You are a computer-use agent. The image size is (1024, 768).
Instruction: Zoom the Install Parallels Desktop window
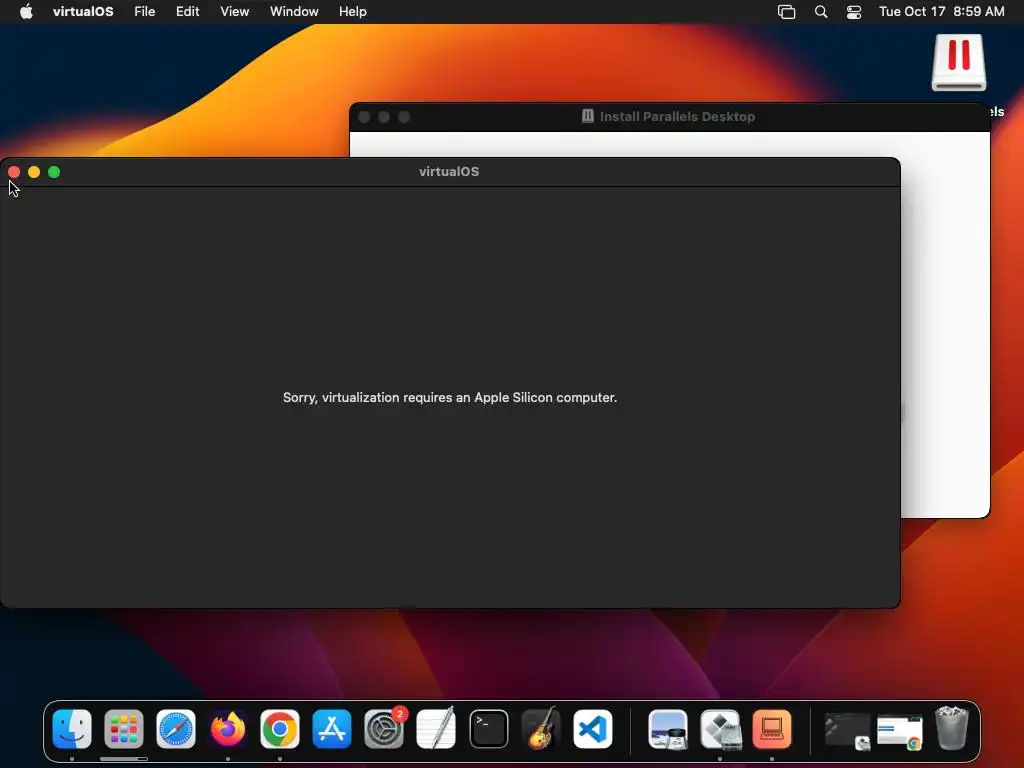coord(404,117)
